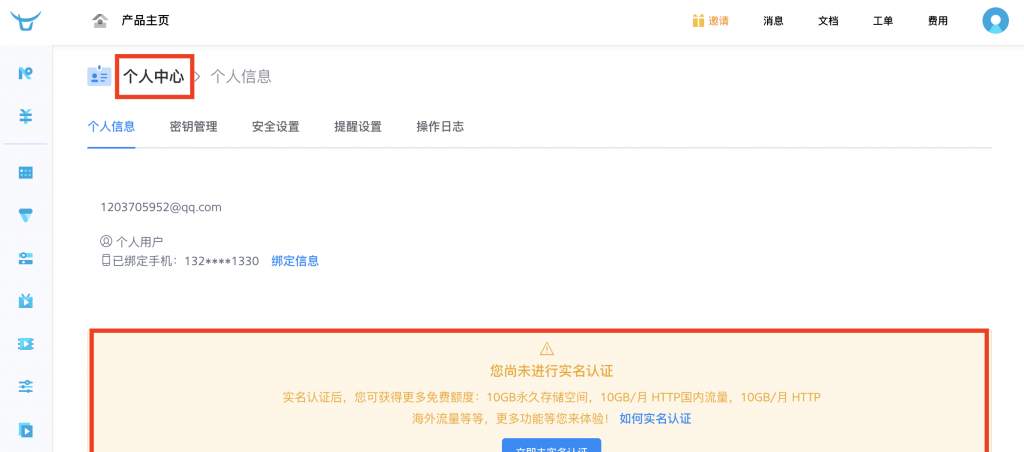The height and width of the screenshot is (452, 1024).
Task: Click the 邀请 gift invitation link
Action: (x=710, y=21)
